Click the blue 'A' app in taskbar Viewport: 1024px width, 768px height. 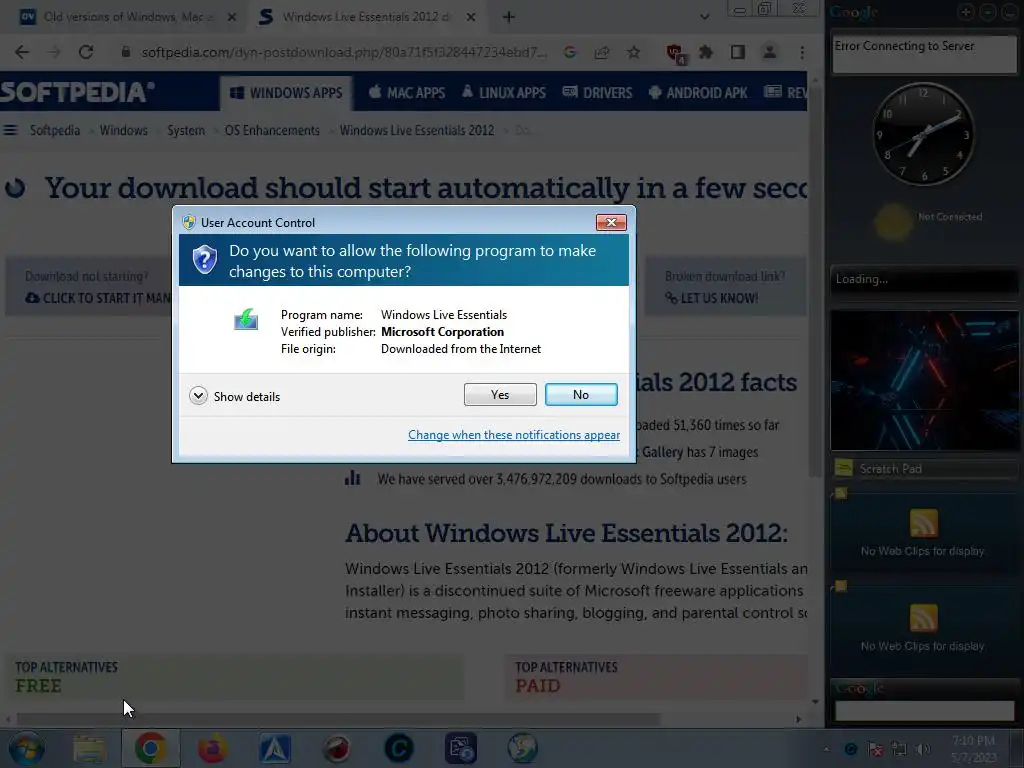(275, 749)
